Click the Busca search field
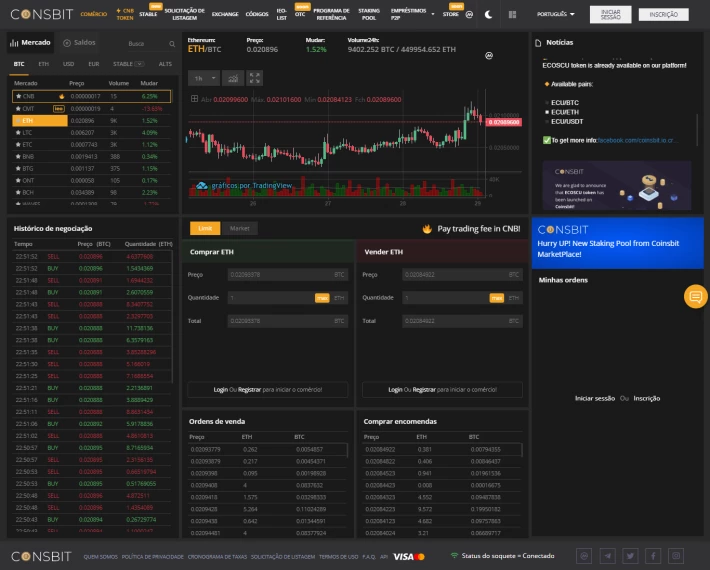 point(145,44)
